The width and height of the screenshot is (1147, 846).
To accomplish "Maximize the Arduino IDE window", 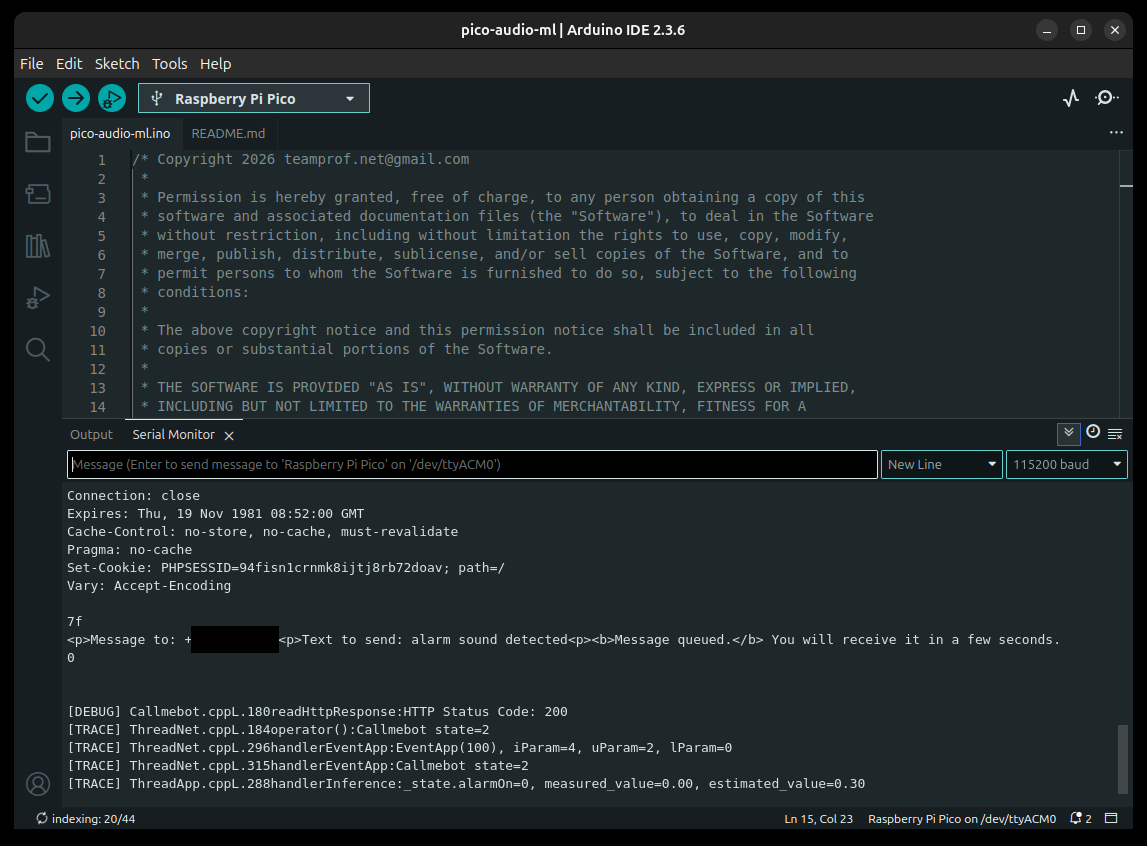I will pyautogui.click(x=1080, y=30).
